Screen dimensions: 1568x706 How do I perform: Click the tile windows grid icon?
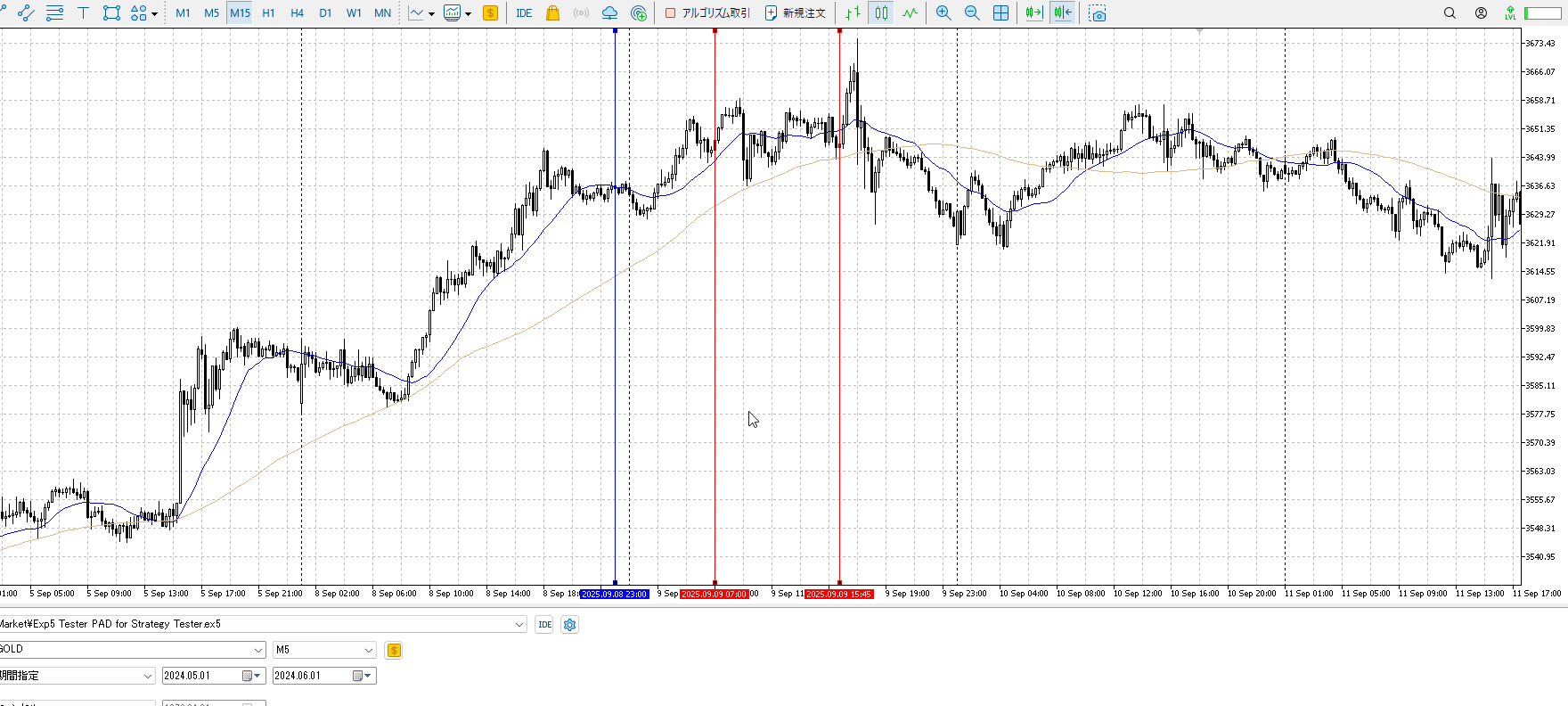click(x=1000, y=12)
